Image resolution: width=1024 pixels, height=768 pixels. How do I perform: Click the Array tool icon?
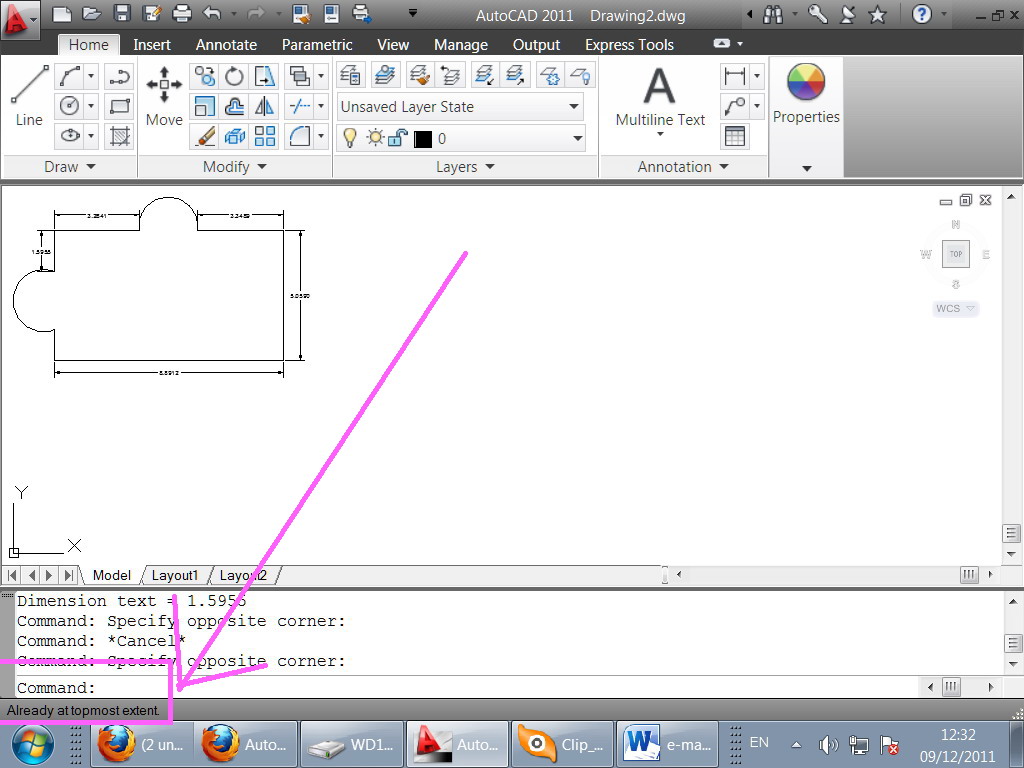click(264, 136)
